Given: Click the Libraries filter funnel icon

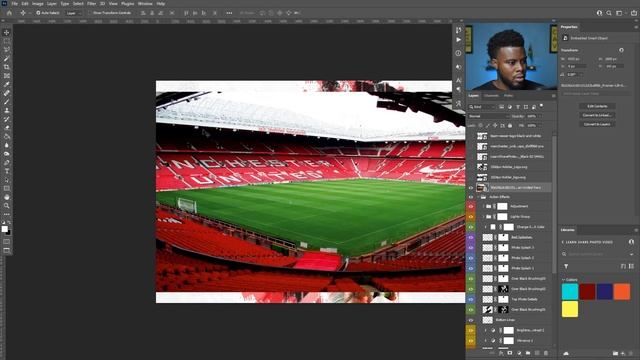Looking at the screenshot, I should [x=566, y=267].
